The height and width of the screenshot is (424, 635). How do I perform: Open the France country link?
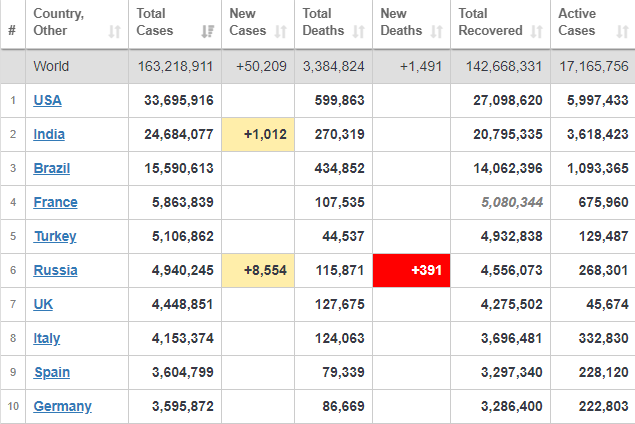tap(55, 202)
